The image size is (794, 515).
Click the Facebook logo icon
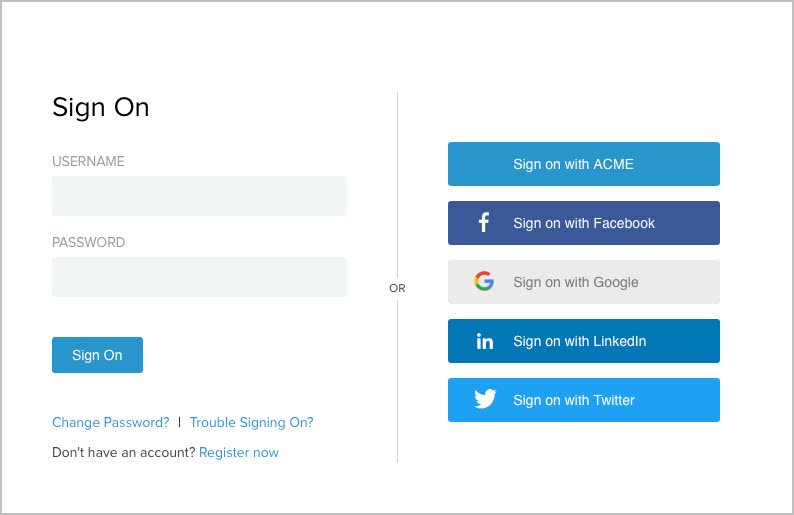tap(484, 223)
